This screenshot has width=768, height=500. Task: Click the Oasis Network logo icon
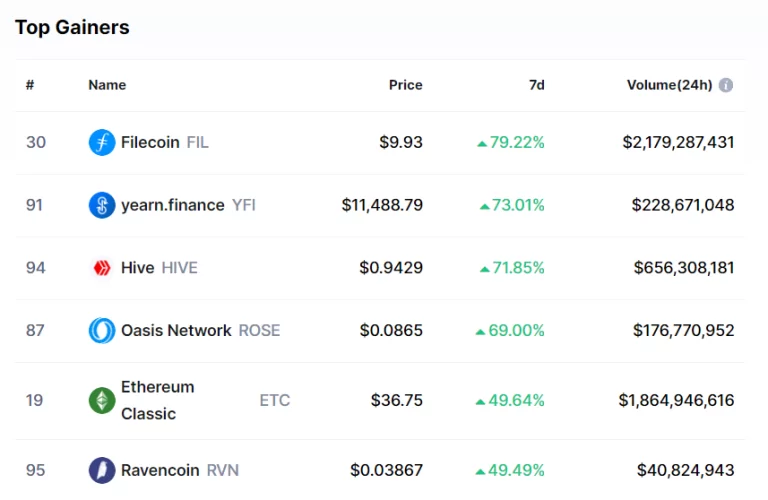click(x=102, y=330)
